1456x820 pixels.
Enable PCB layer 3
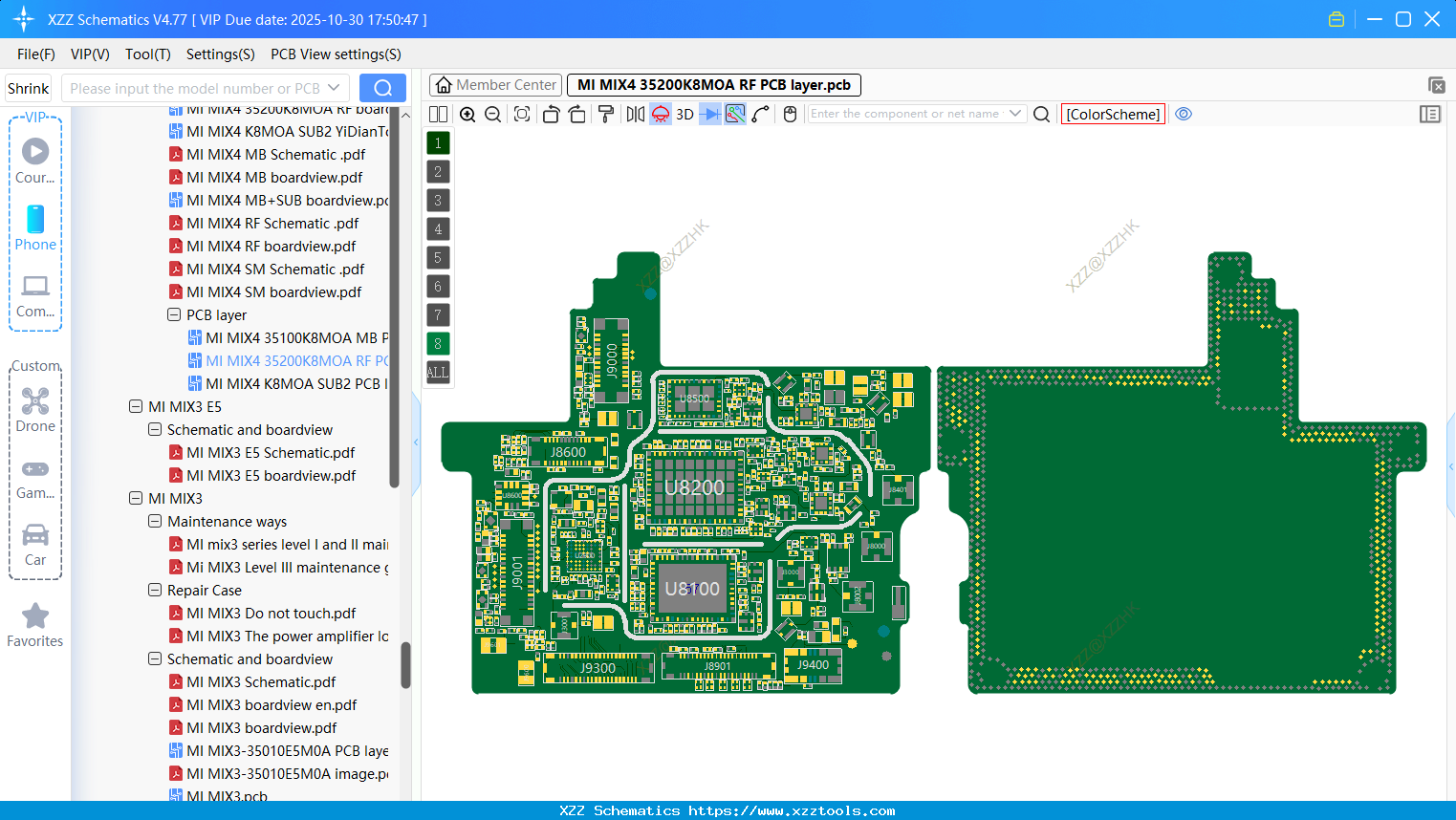(x=437, y=200)
